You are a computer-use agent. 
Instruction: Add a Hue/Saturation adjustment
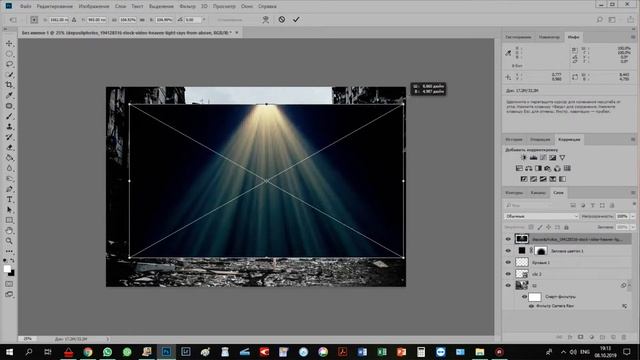(x=519, y=168)
